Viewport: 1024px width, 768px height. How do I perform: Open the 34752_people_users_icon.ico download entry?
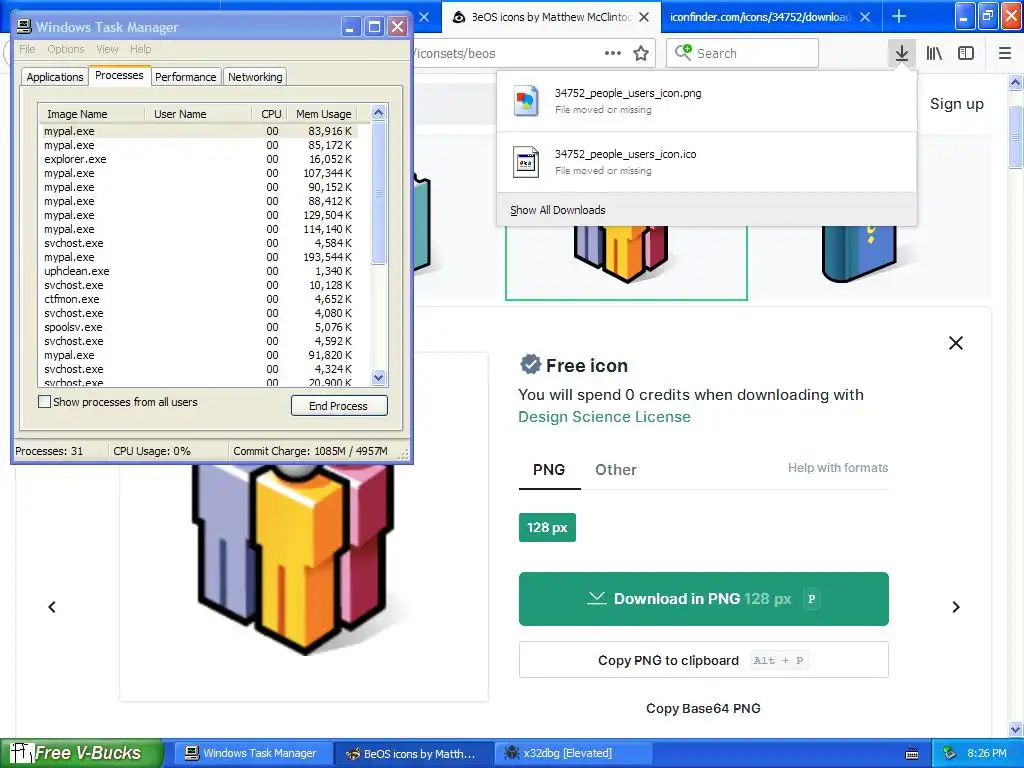[707, 162]
